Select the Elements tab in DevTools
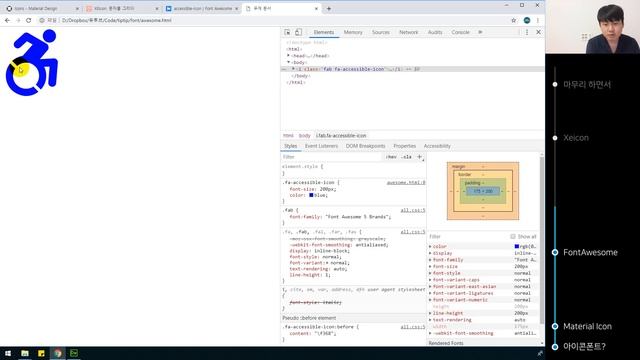 [x=324, y=32]
